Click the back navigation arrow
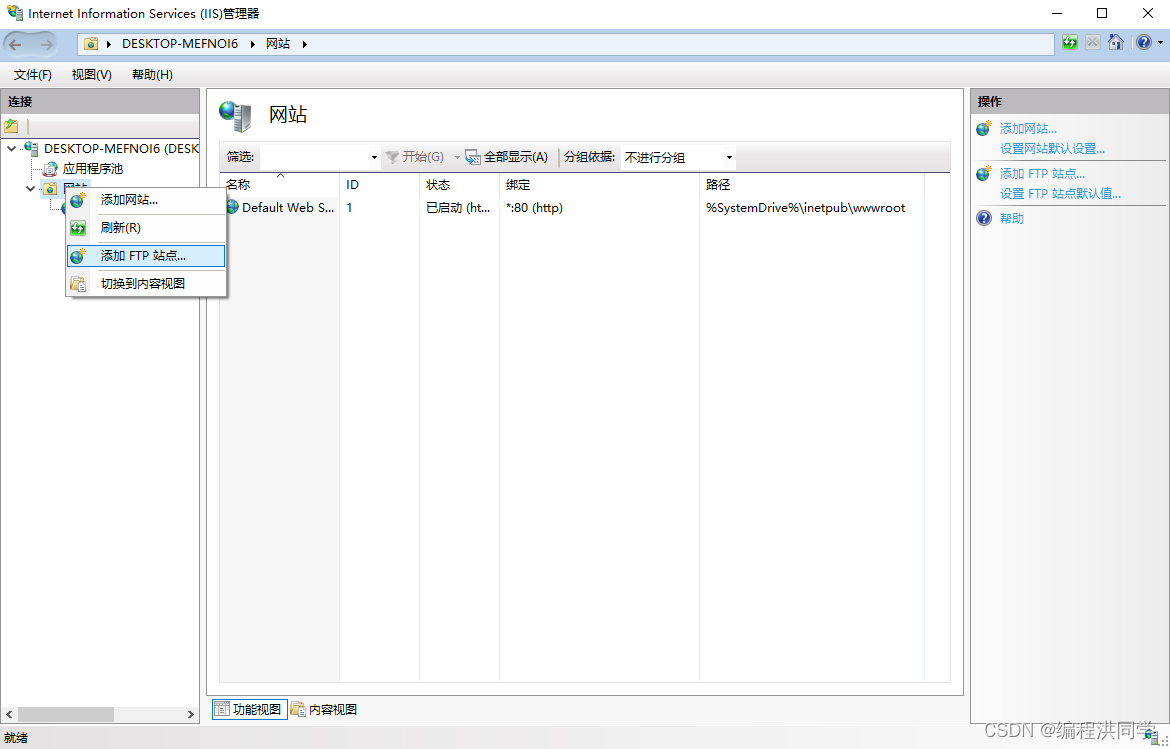The image size is (1170, 749). 16,44
